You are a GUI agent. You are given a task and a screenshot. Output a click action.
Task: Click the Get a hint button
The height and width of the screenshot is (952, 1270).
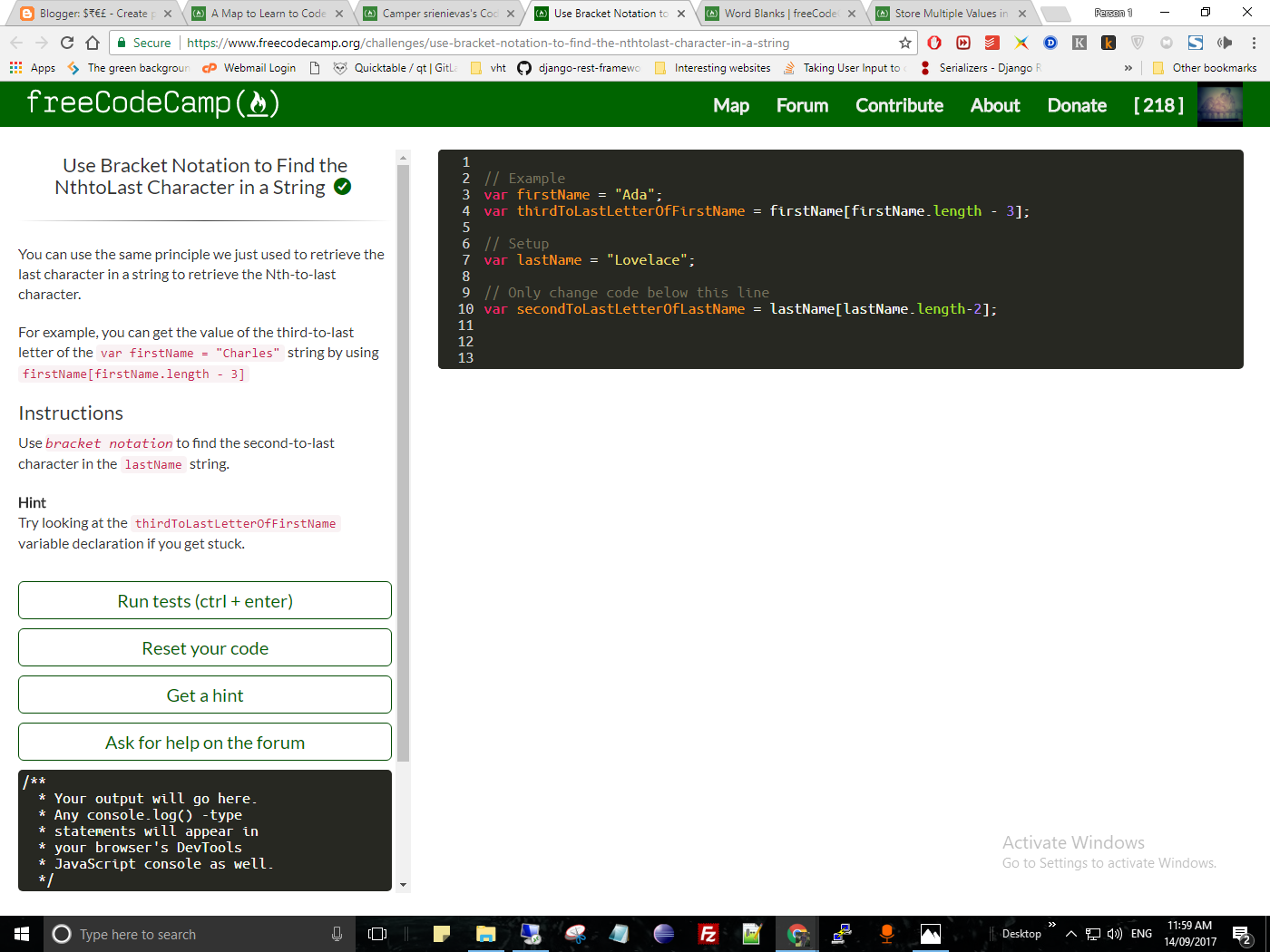tap(205, 695)
